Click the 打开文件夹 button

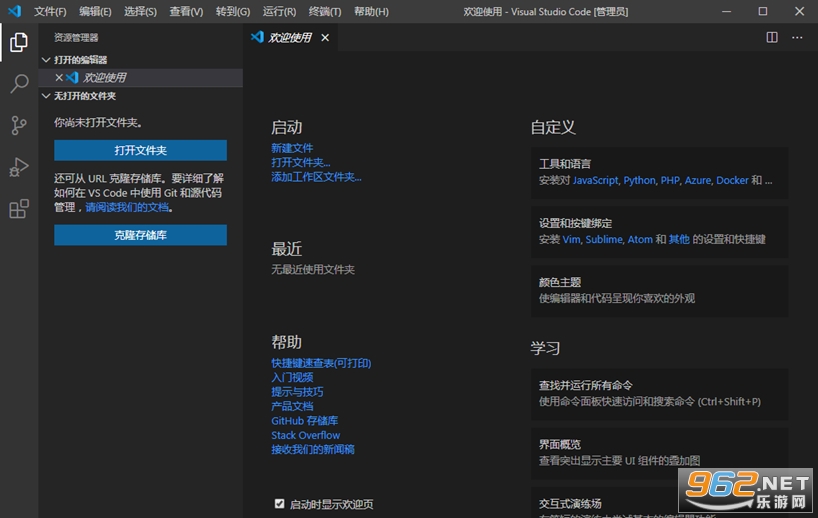[x=140, y=150]
